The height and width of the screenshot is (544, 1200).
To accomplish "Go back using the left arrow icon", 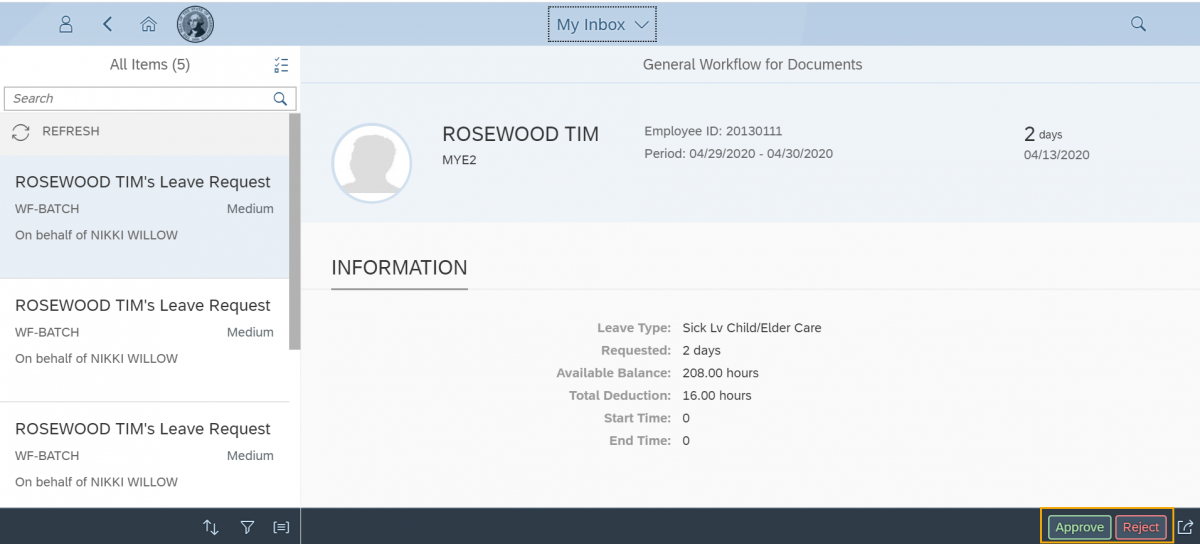I will click(x=107, y=24).
